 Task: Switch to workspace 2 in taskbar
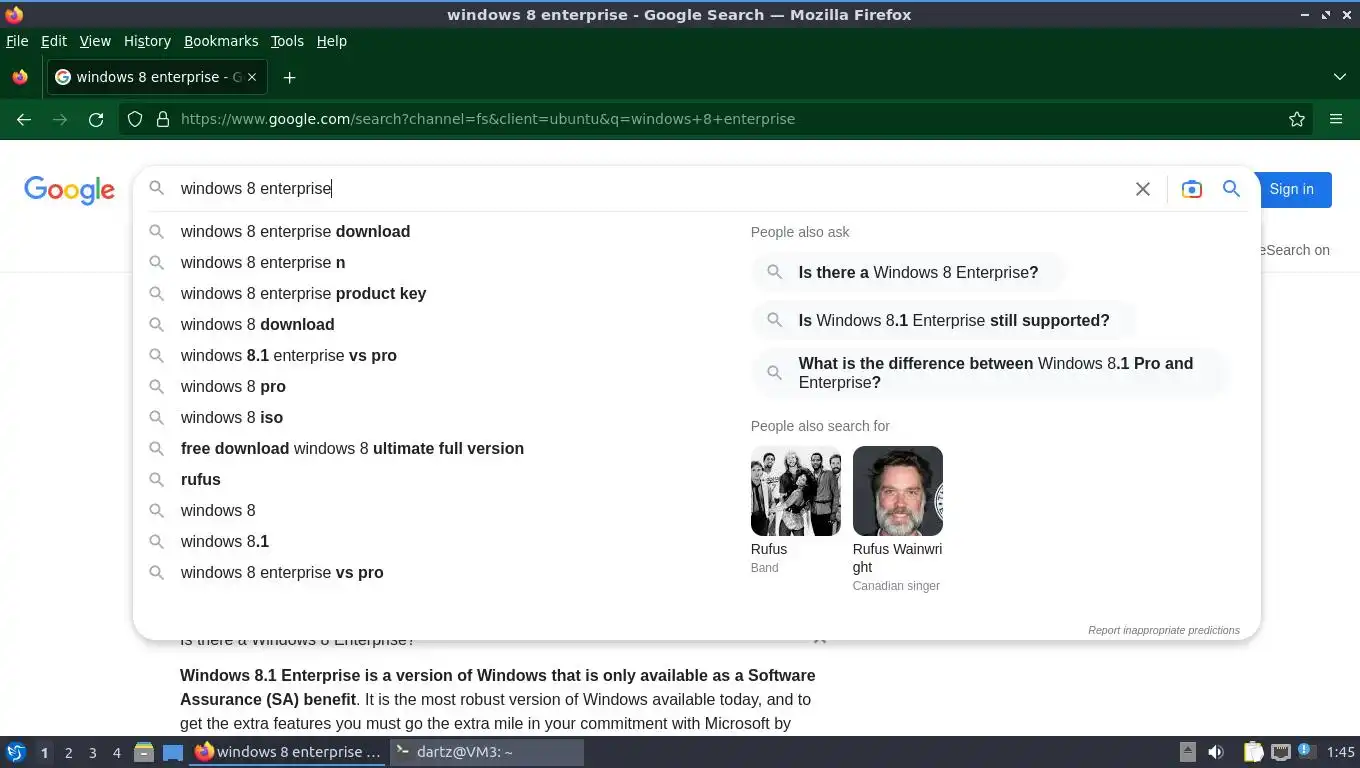coord(68,753)
